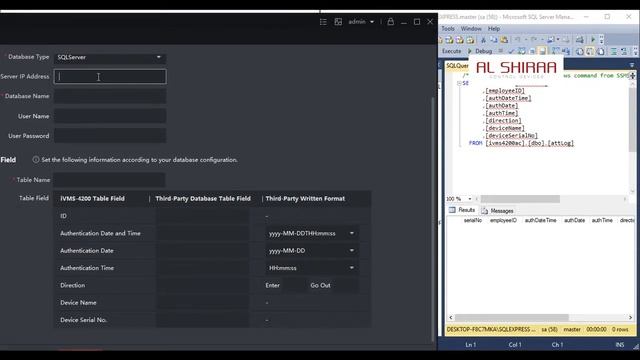Click the Table Name input field

pos(109,180)
